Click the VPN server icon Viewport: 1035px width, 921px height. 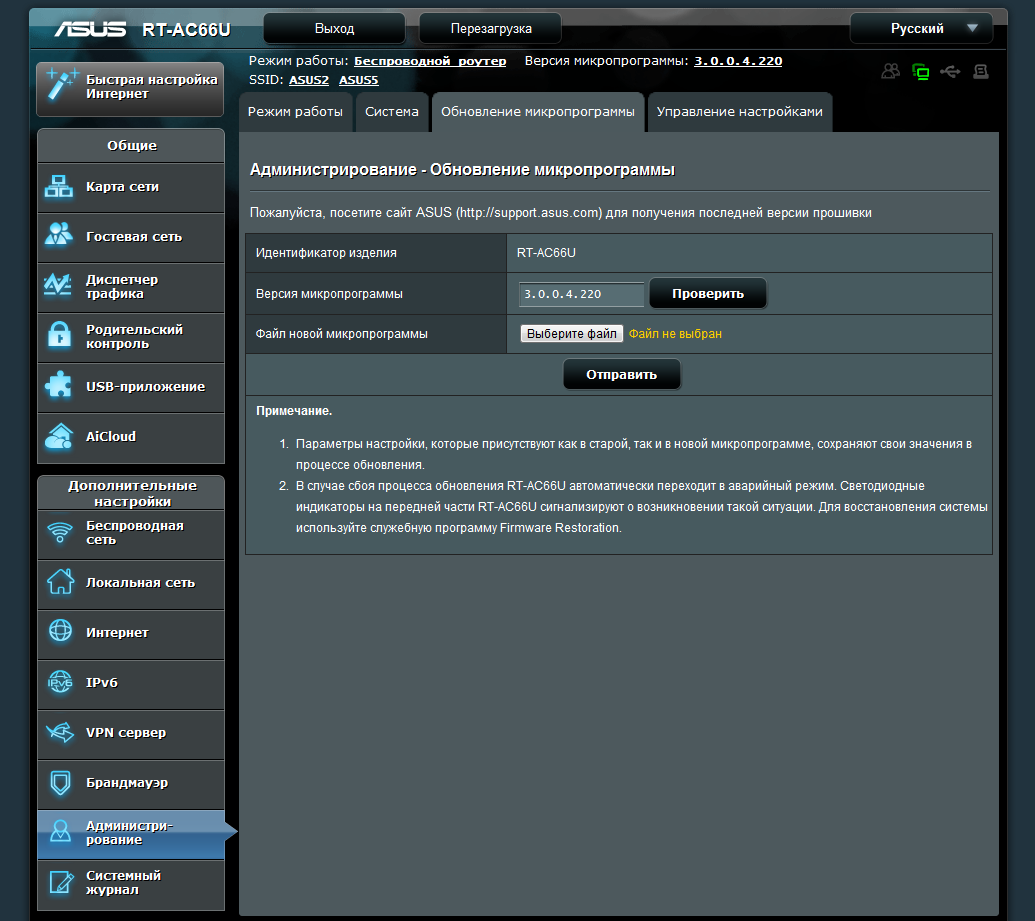[x=60, y=732]
